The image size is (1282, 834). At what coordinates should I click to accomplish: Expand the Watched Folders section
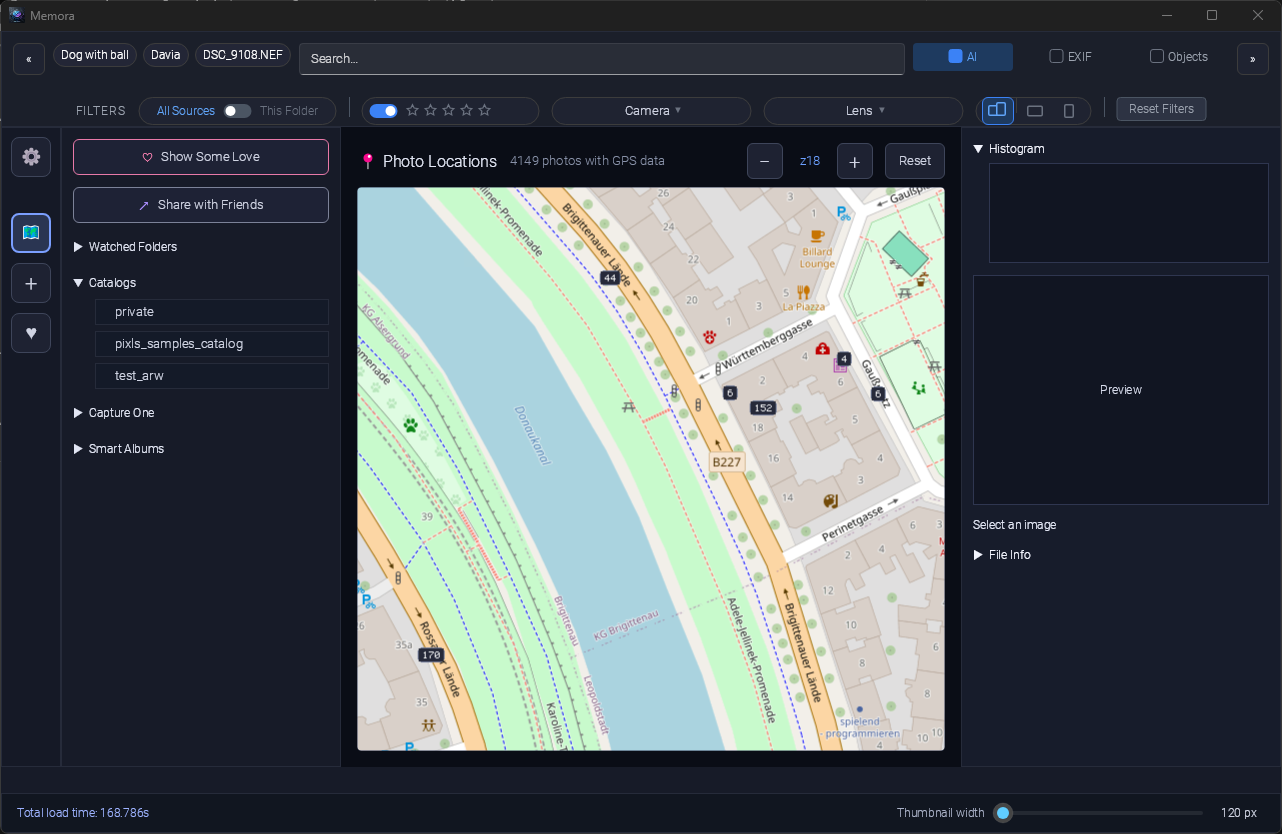(132, 247)
